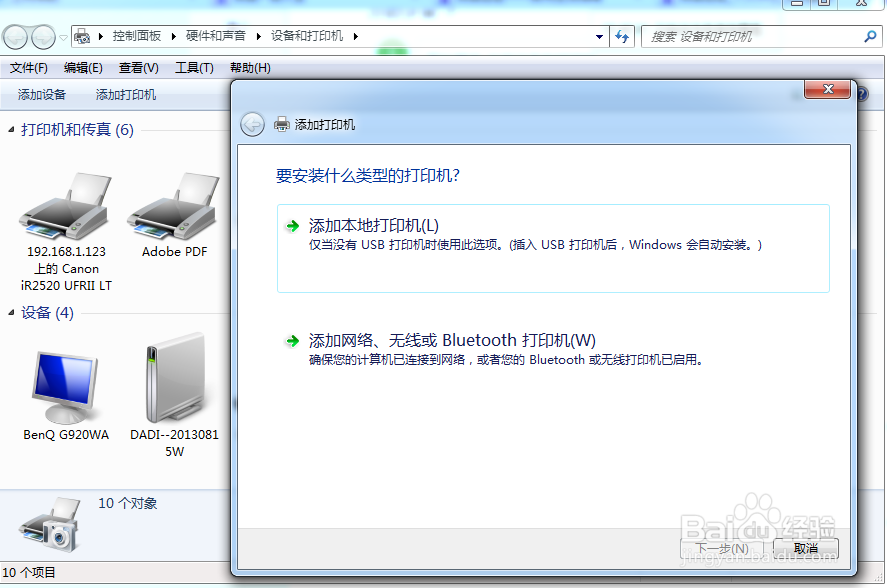
Task: Expand the arrow after 控制面板 breadcrumb
Action: (x=173, y=37)
